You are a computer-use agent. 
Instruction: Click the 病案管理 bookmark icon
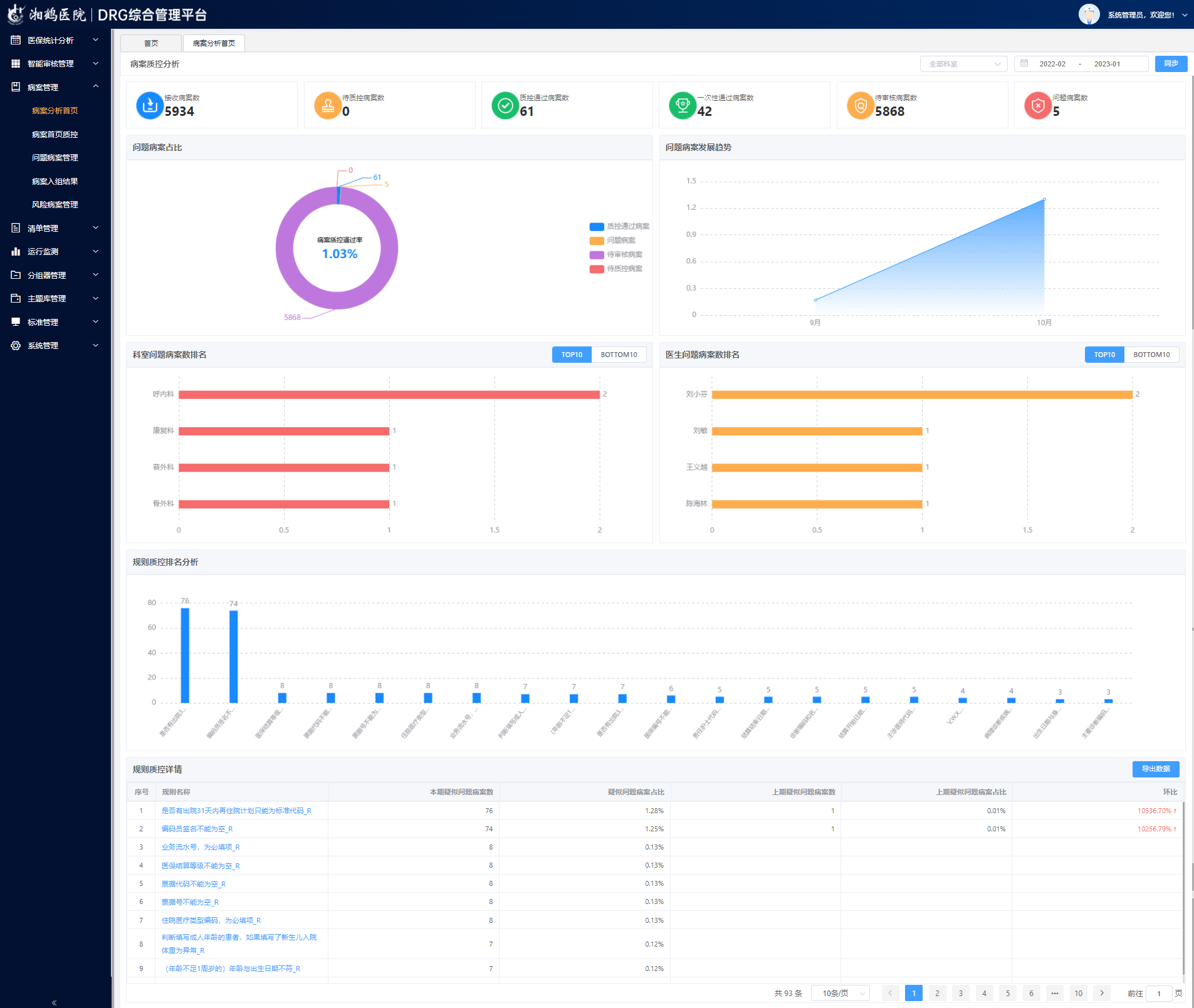[16, 87]
